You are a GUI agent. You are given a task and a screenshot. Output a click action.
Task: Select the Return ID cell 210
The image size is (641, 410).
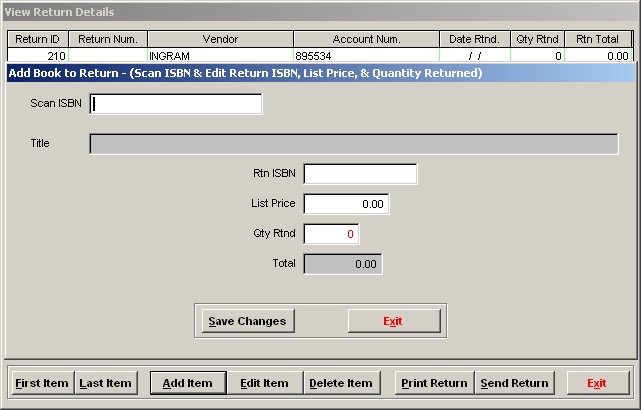(x=38, y=56)
